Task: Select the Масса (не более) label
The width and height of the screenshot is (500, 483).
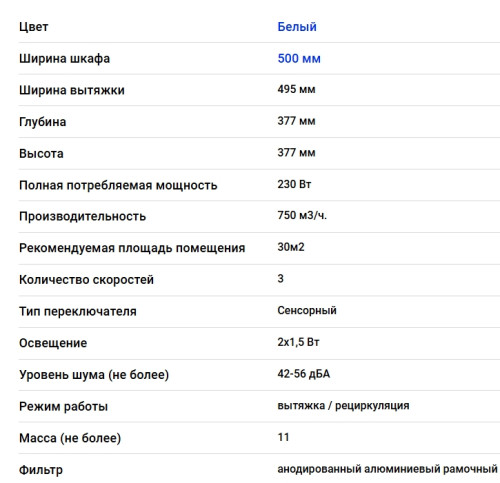Action: pos(70,438)
